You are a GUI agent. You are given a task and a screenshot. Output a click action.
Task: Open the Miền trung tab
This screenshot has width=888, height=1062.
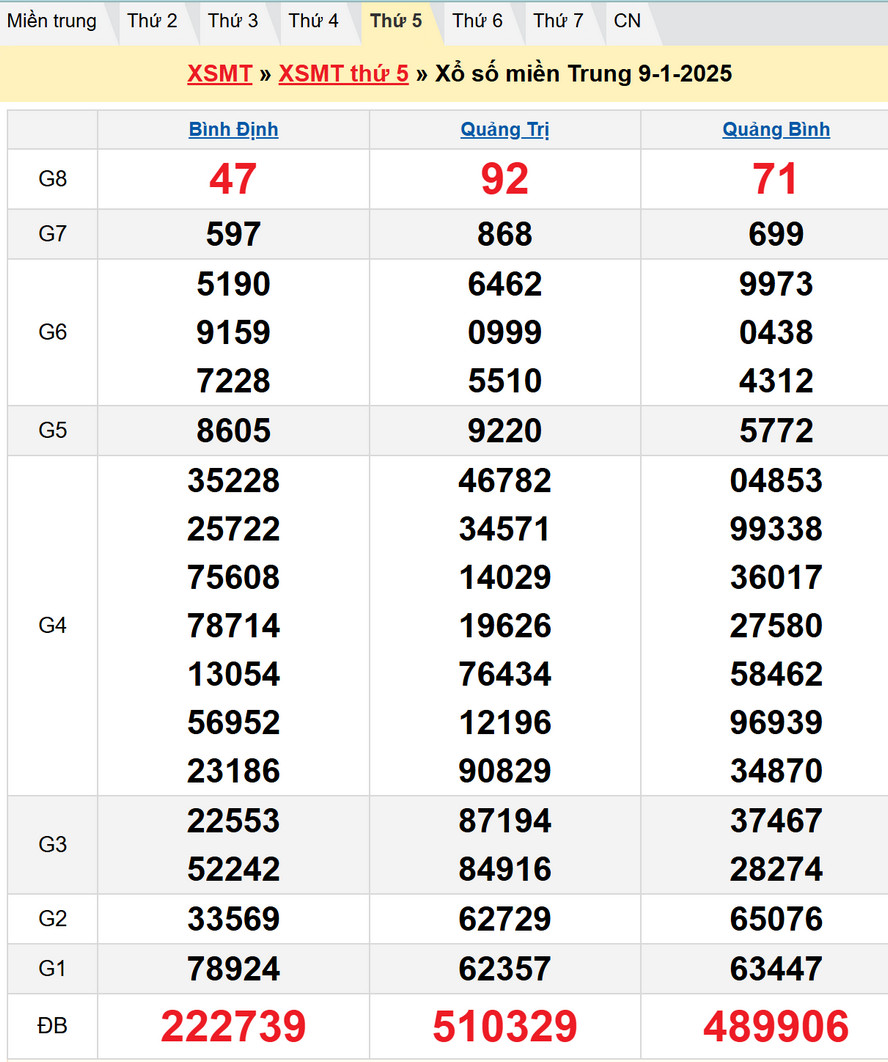52,21
